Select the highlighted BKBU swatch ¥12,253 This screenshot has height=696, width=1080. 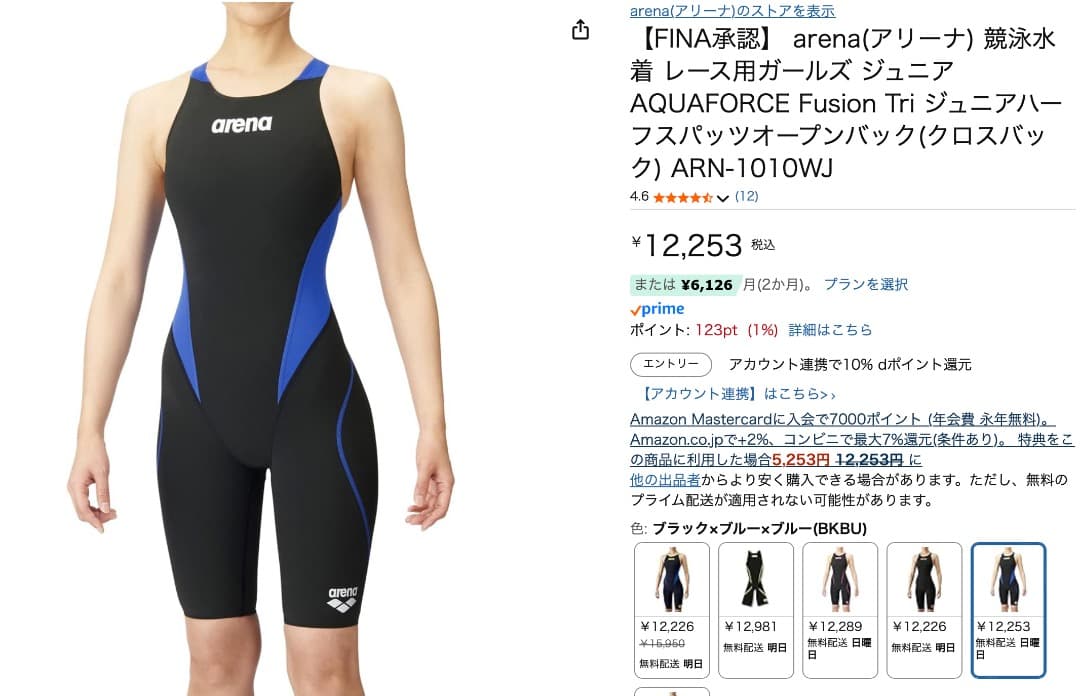pyautogui.click(x=1008, y=610)
